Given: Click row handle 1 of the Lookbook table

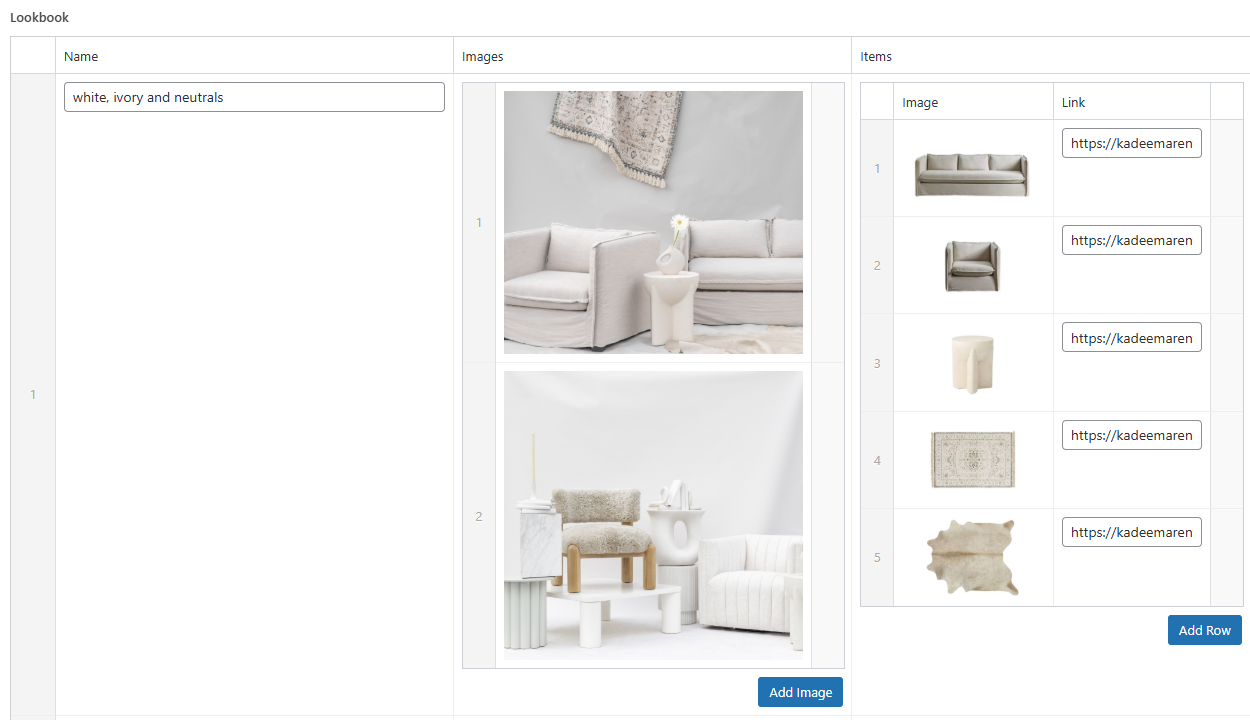Looking at the screenshot, I should (x=33, y=395).
